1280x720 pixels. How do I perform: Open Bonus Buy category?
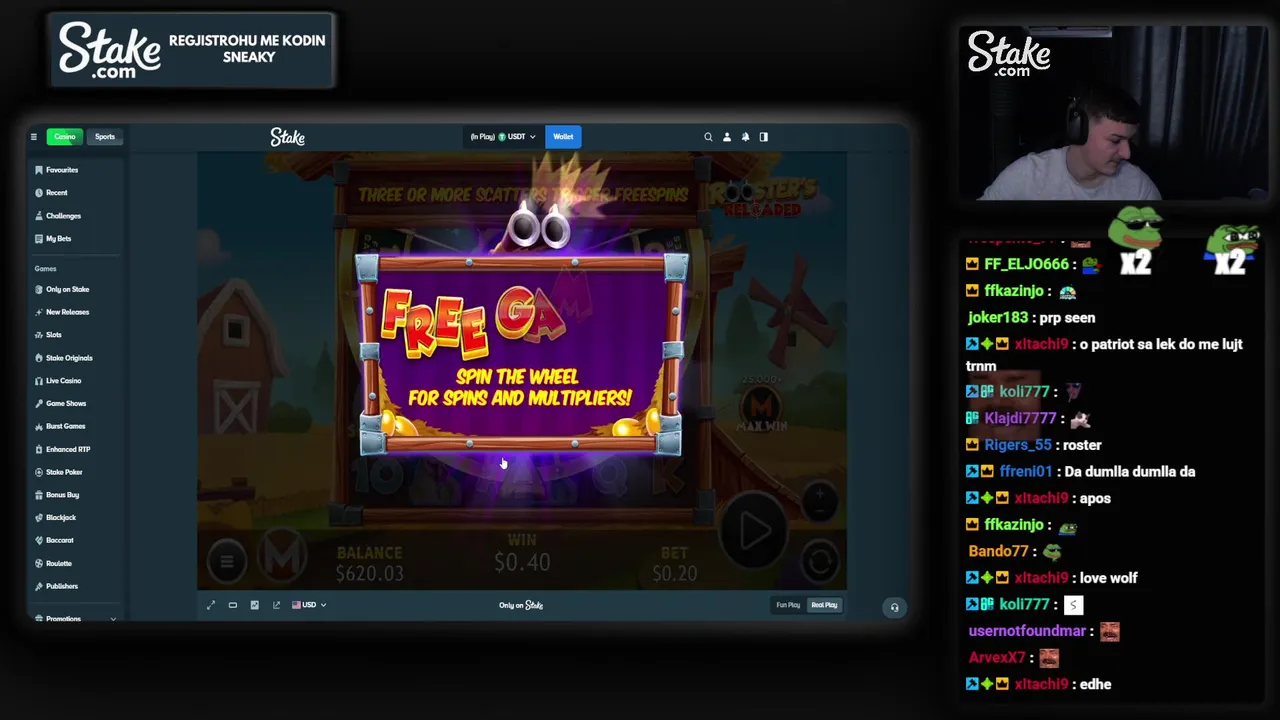[76, 495]
